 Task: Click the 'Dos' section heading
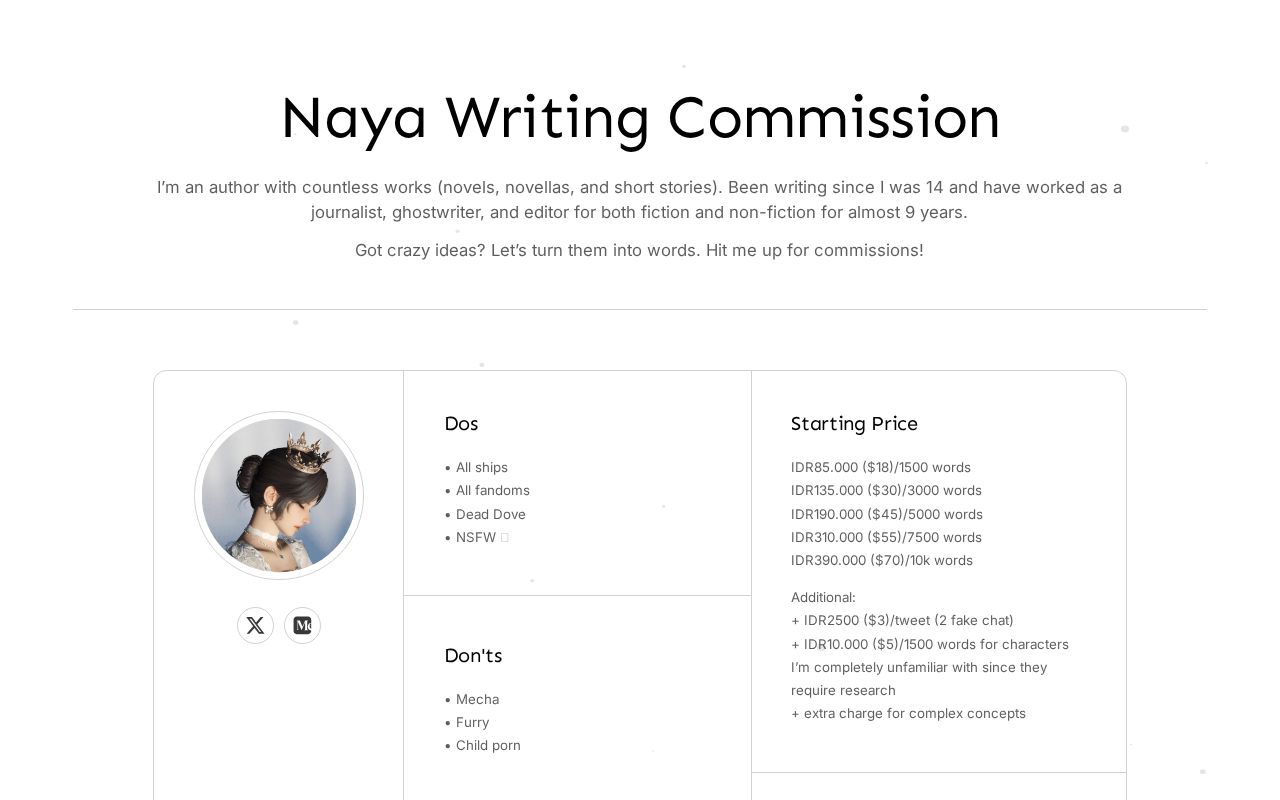[461, 424]
